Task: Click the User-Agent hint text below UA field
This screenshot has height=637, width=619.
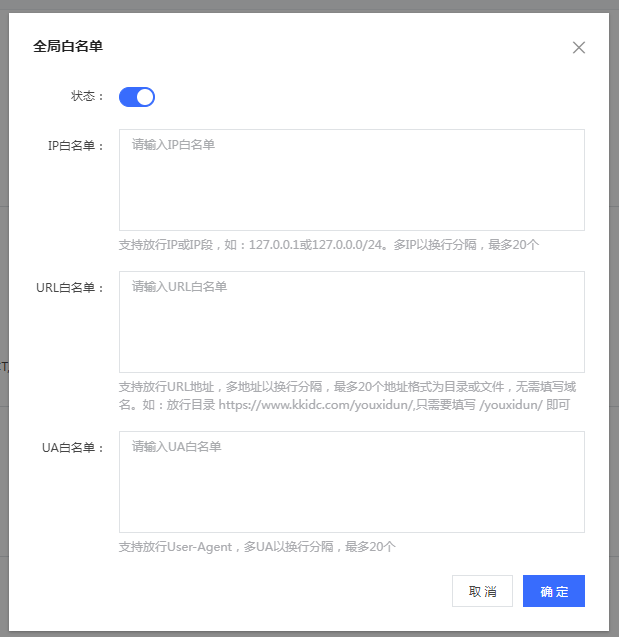Action: [x=257, y=547]
